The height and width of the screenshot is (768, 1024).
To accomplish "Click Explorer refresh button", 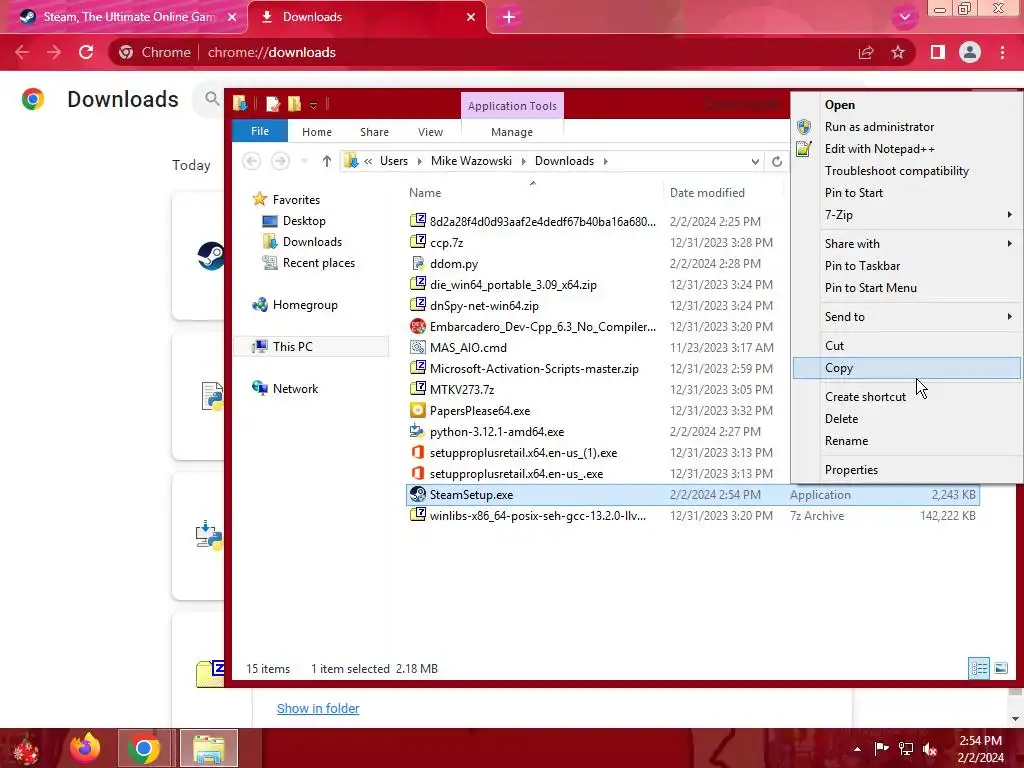I will coord(776,161).
